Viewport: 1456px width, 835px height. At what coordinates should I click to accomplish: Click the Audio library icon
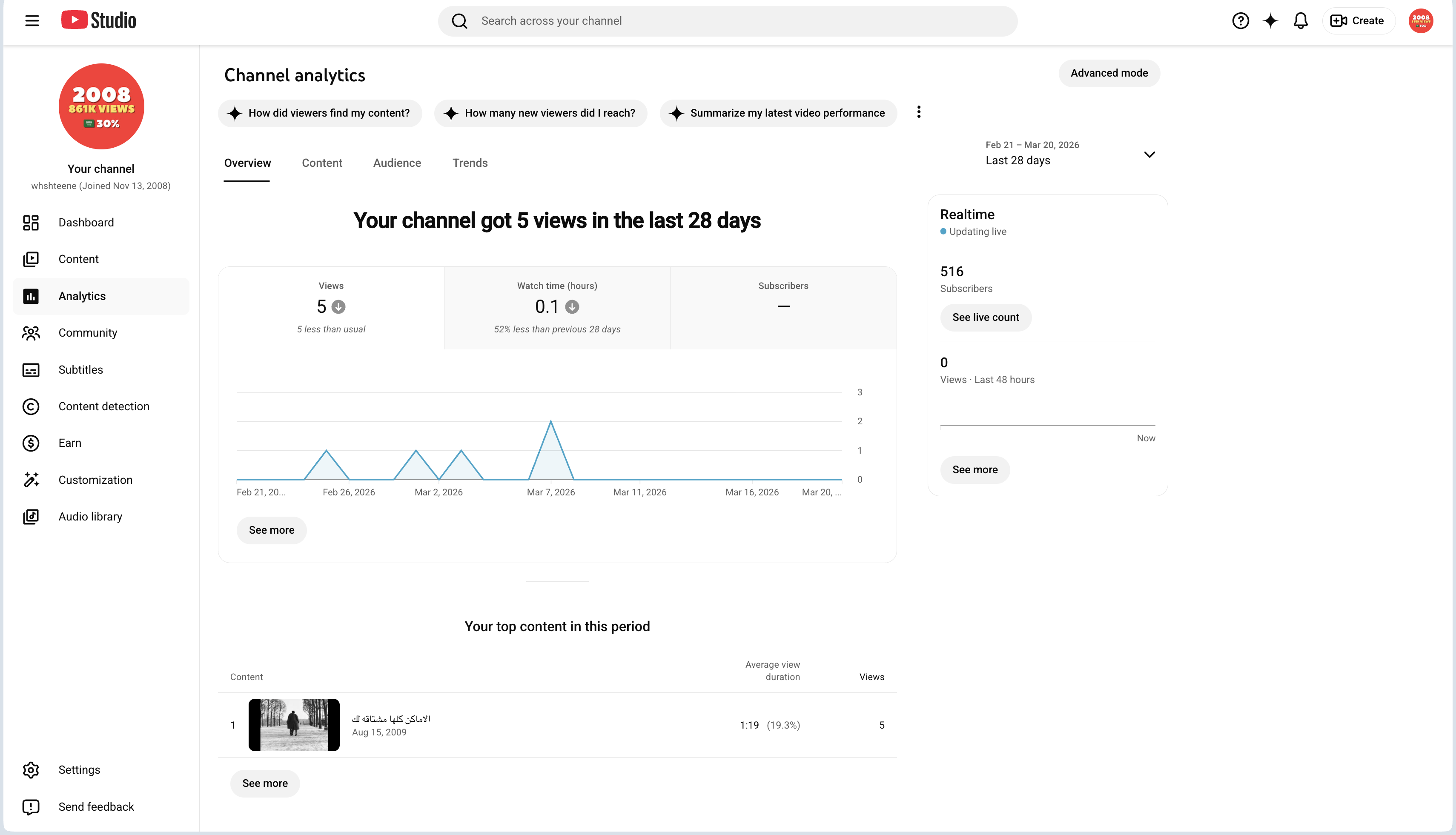click(31, 517)
